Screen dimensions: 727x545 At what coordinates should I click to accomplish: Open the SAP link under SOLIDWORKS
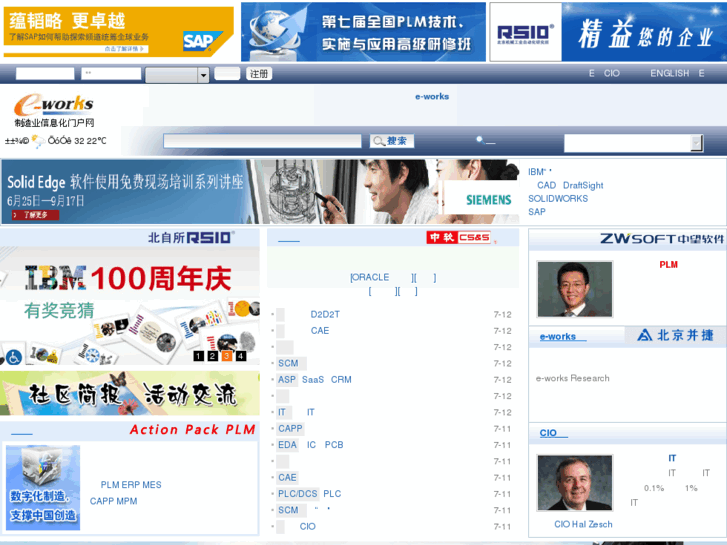point(536,212)
